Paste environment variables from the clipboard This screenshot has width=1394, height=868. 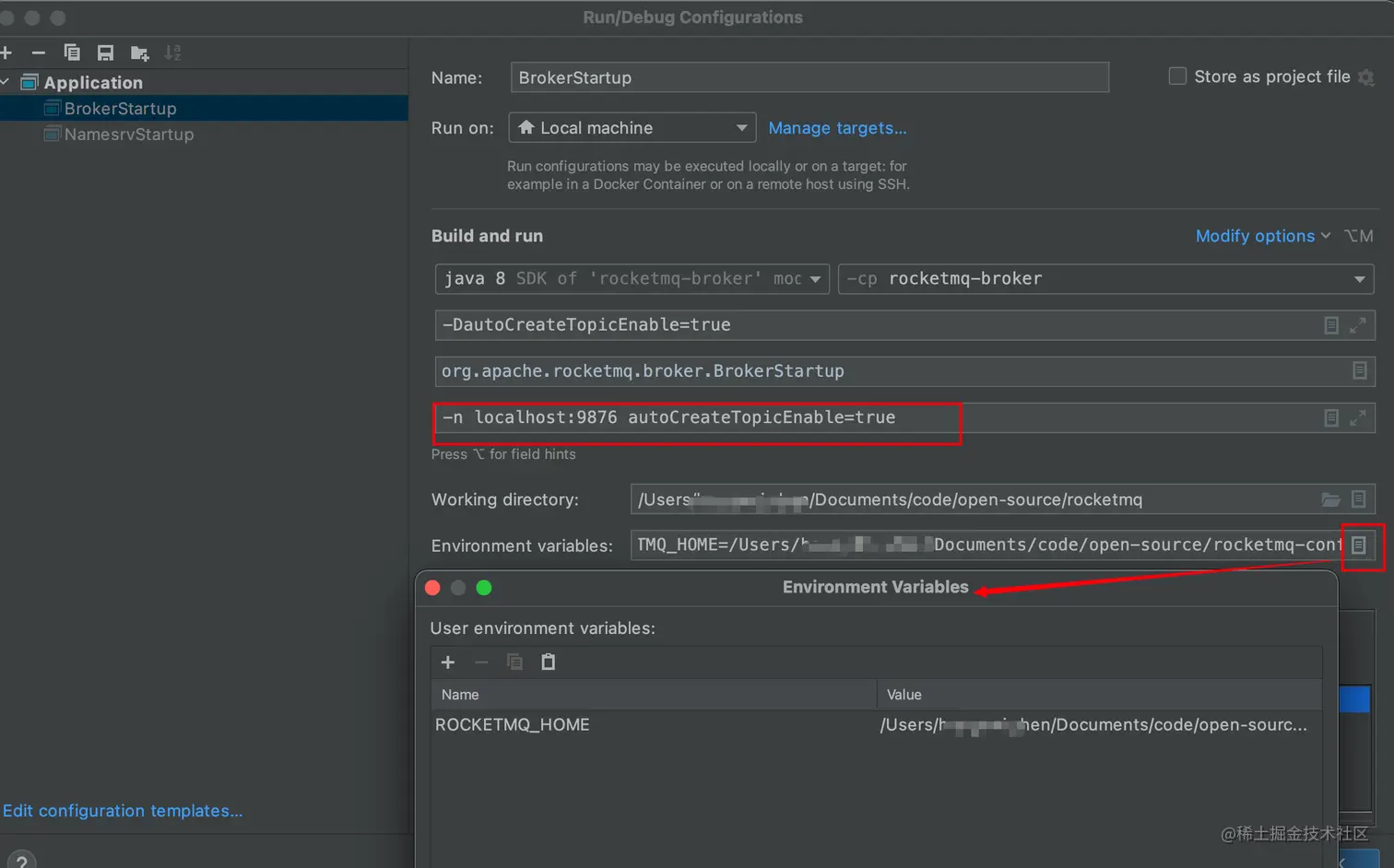pyautogui.click(x=548, y=663)
